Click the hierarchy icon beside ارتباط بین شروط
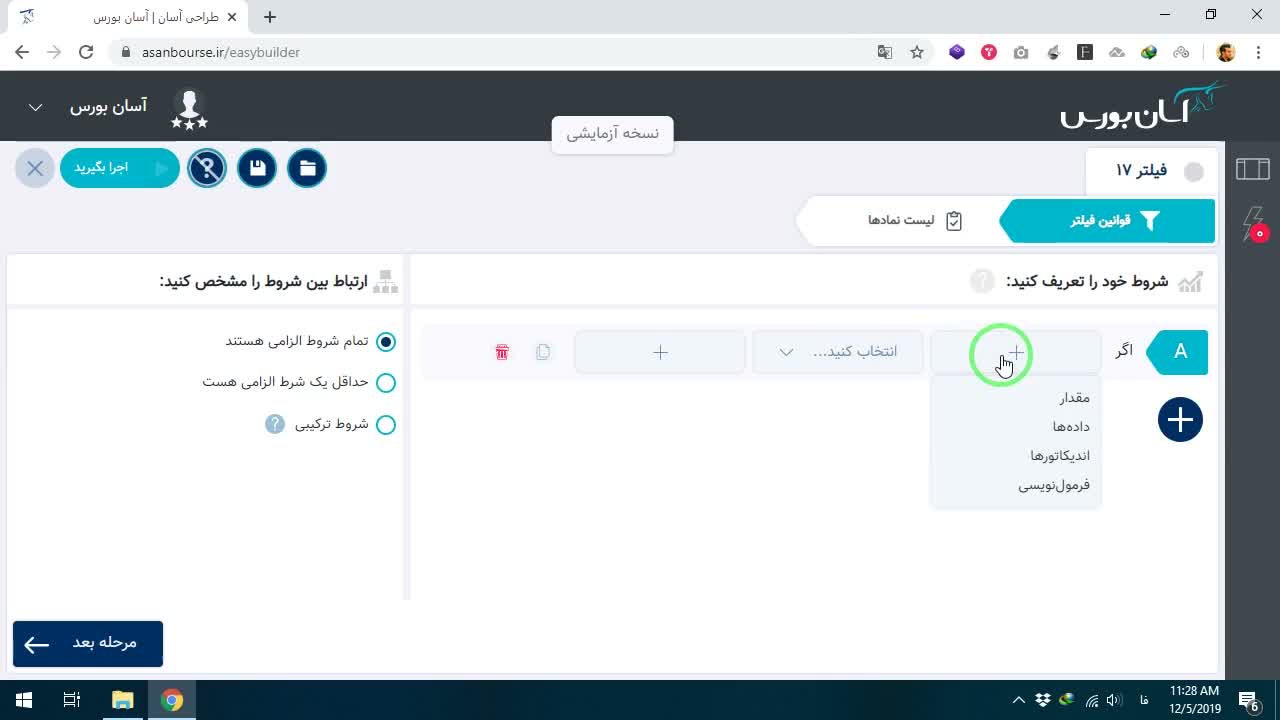 pos(386,283)
